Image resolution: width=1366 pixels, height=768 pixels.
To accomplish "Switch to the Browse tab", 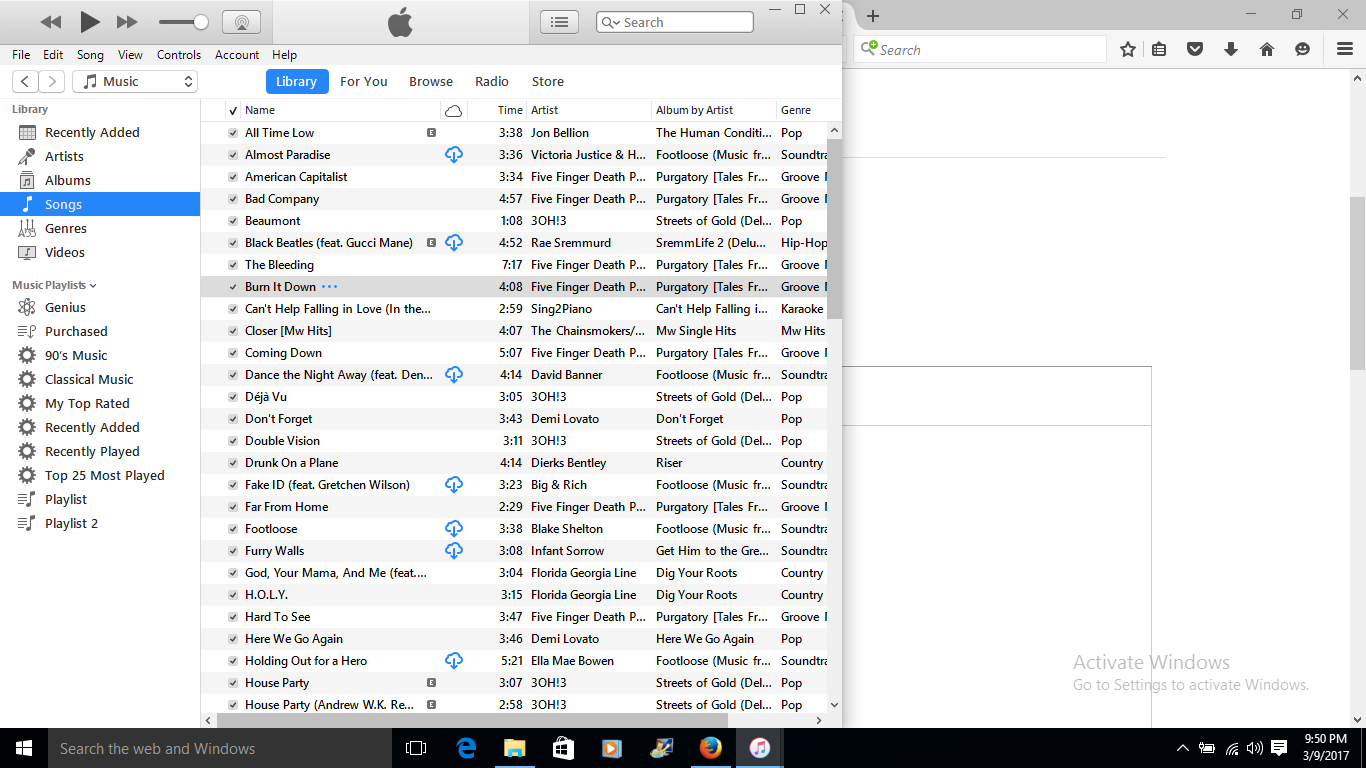I will coord(431,82).
